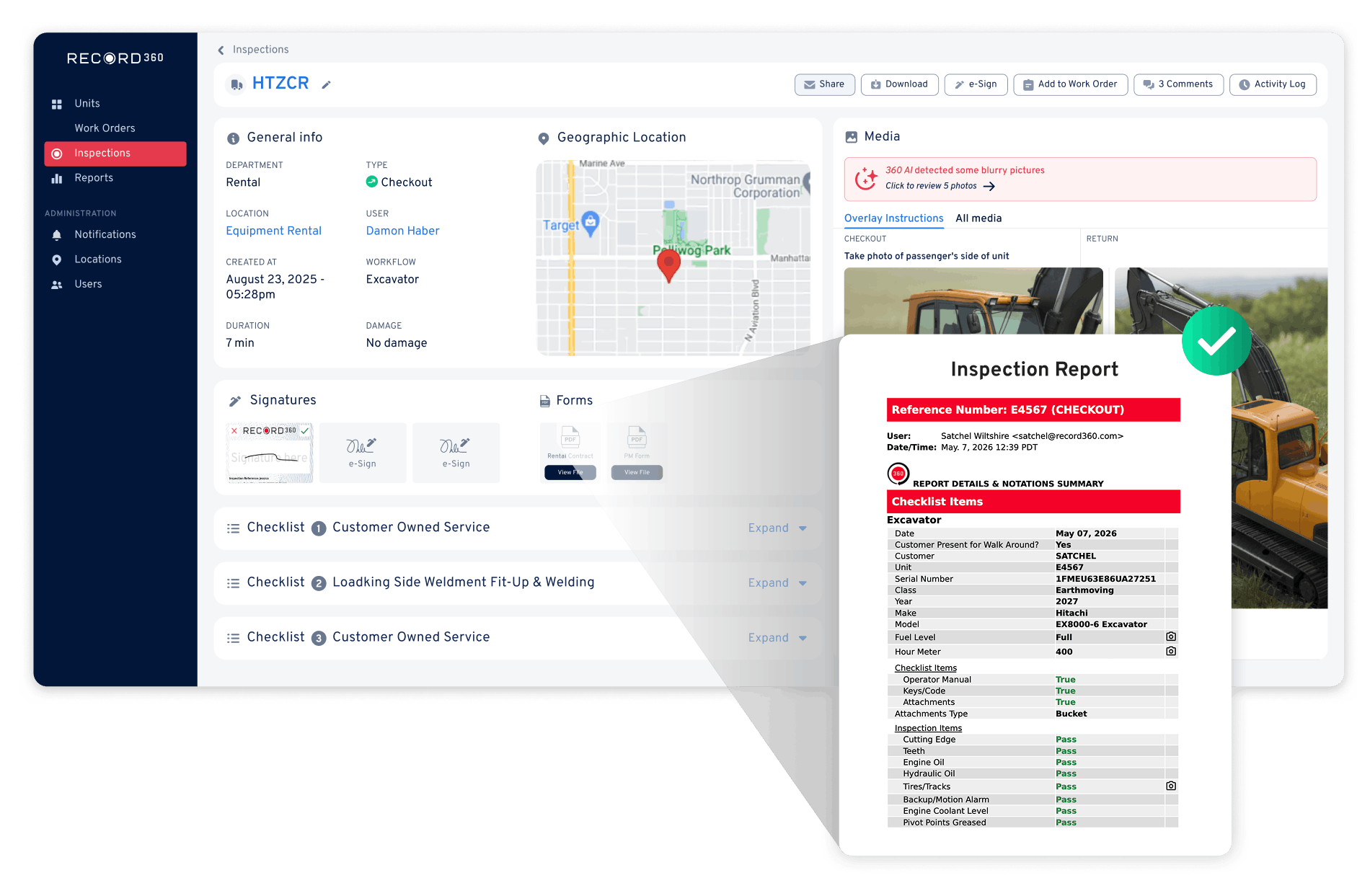Click the unit icon beside HTZCR
The image size is (1370, 896).
[x=236, y=85]
